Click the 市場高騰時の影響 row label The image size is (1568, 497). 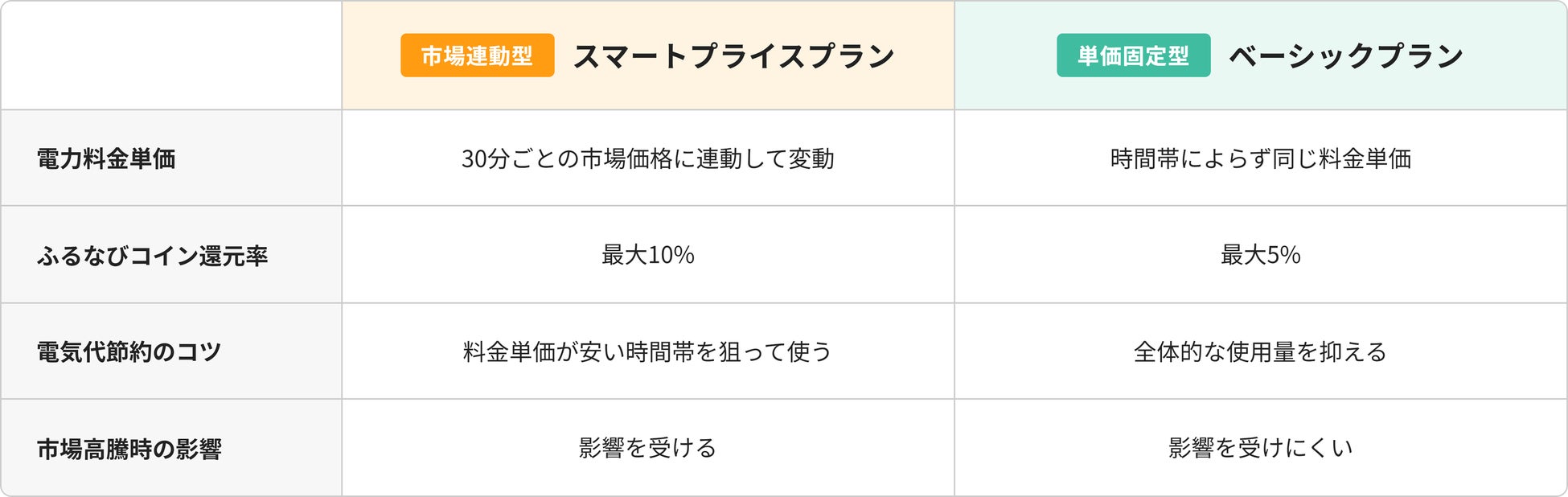click(x=129, y=449)
